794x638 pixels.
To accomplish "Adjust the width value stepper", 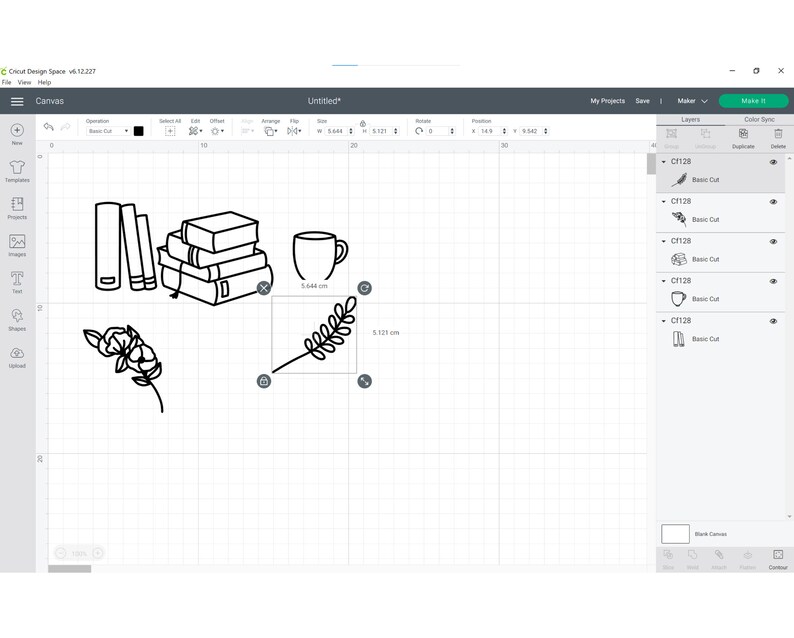I will [350, 131].
